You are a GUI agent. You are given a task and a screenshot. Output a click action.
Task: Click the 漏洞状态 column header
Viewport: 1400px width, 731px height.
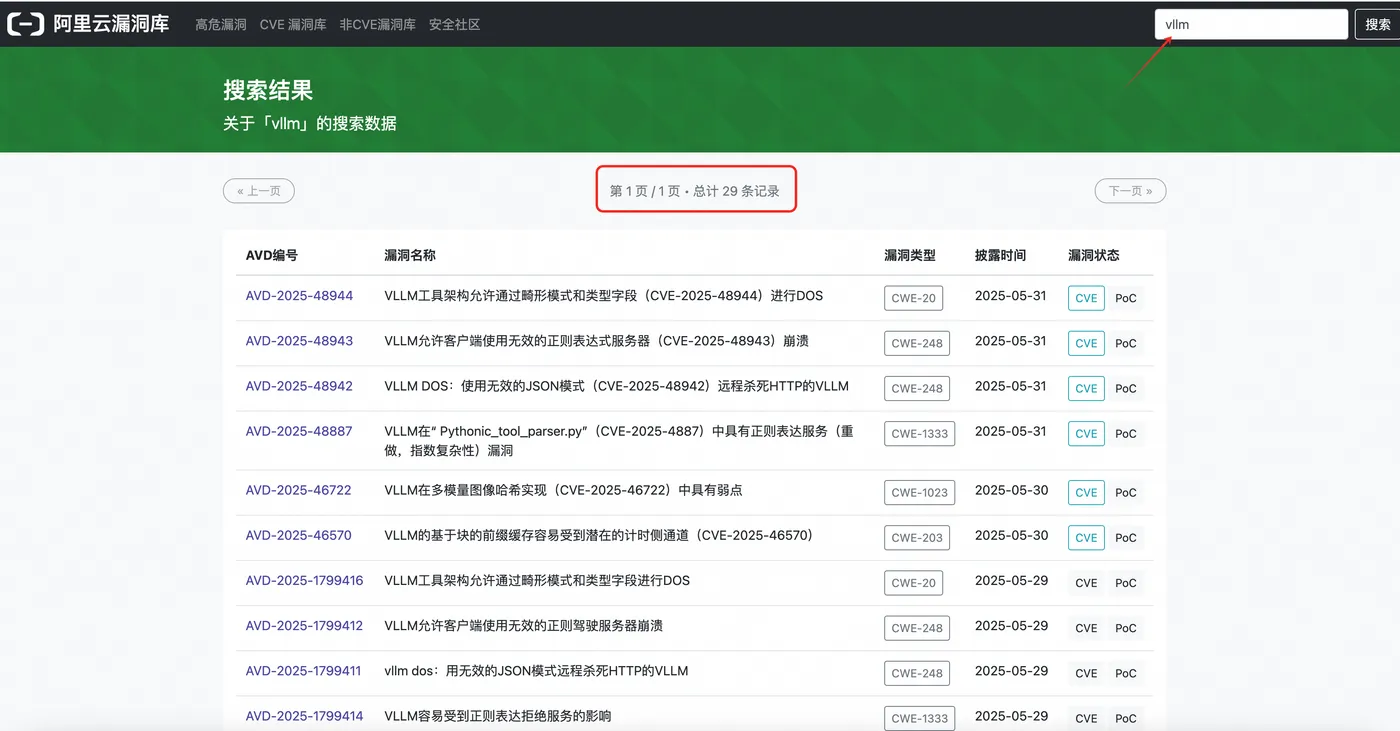point(1093,255)
